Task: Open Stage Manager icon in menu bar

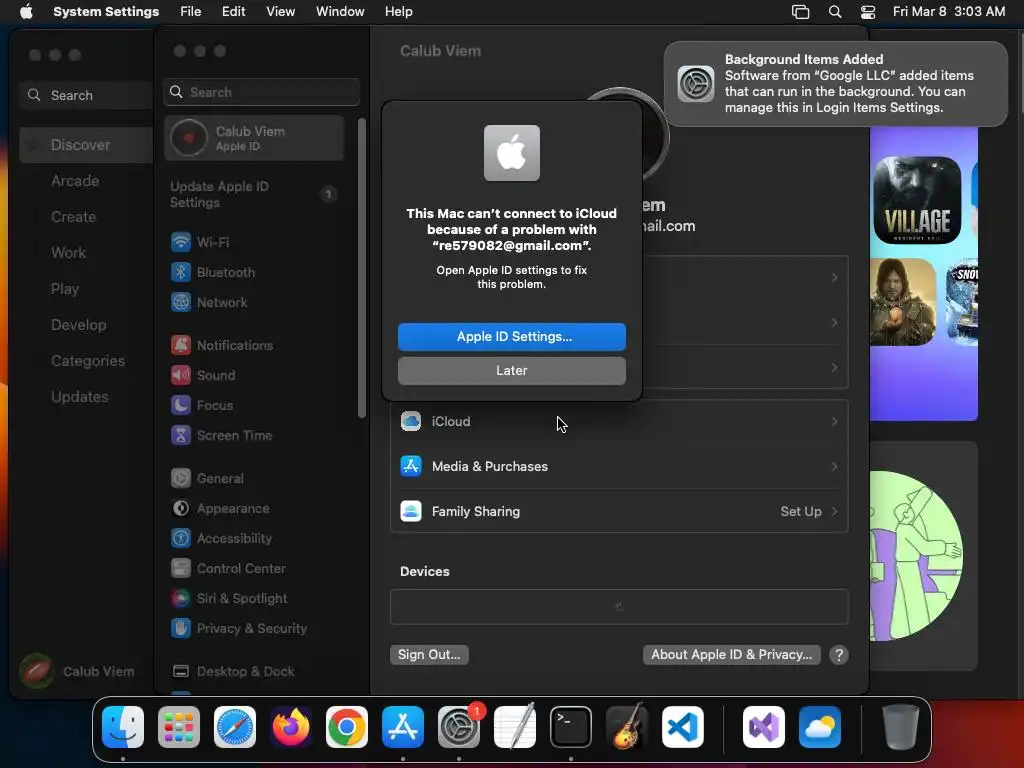Action: coord(801,12)
